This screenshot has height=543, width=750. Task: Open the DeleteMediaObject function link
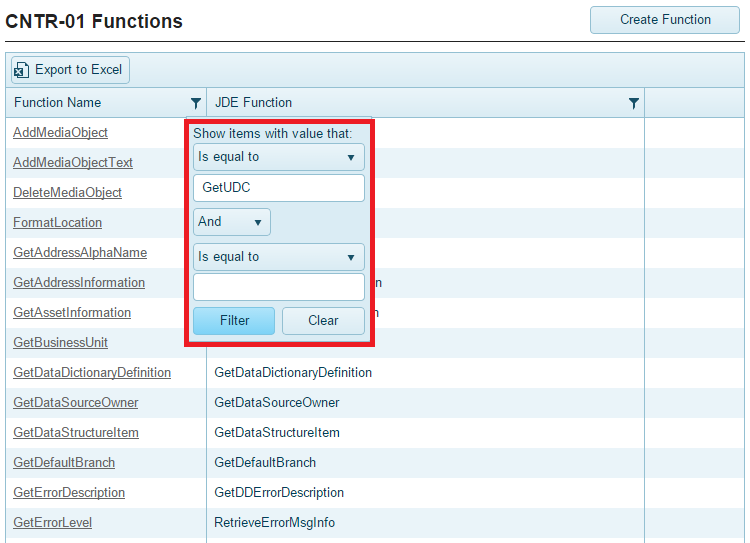click(x=67, y=193)
